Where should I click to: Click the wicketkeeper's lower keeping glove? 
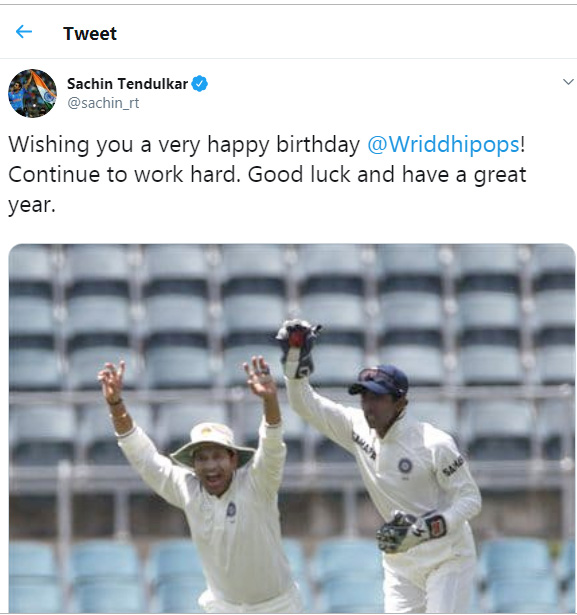[x=411, y=531]
